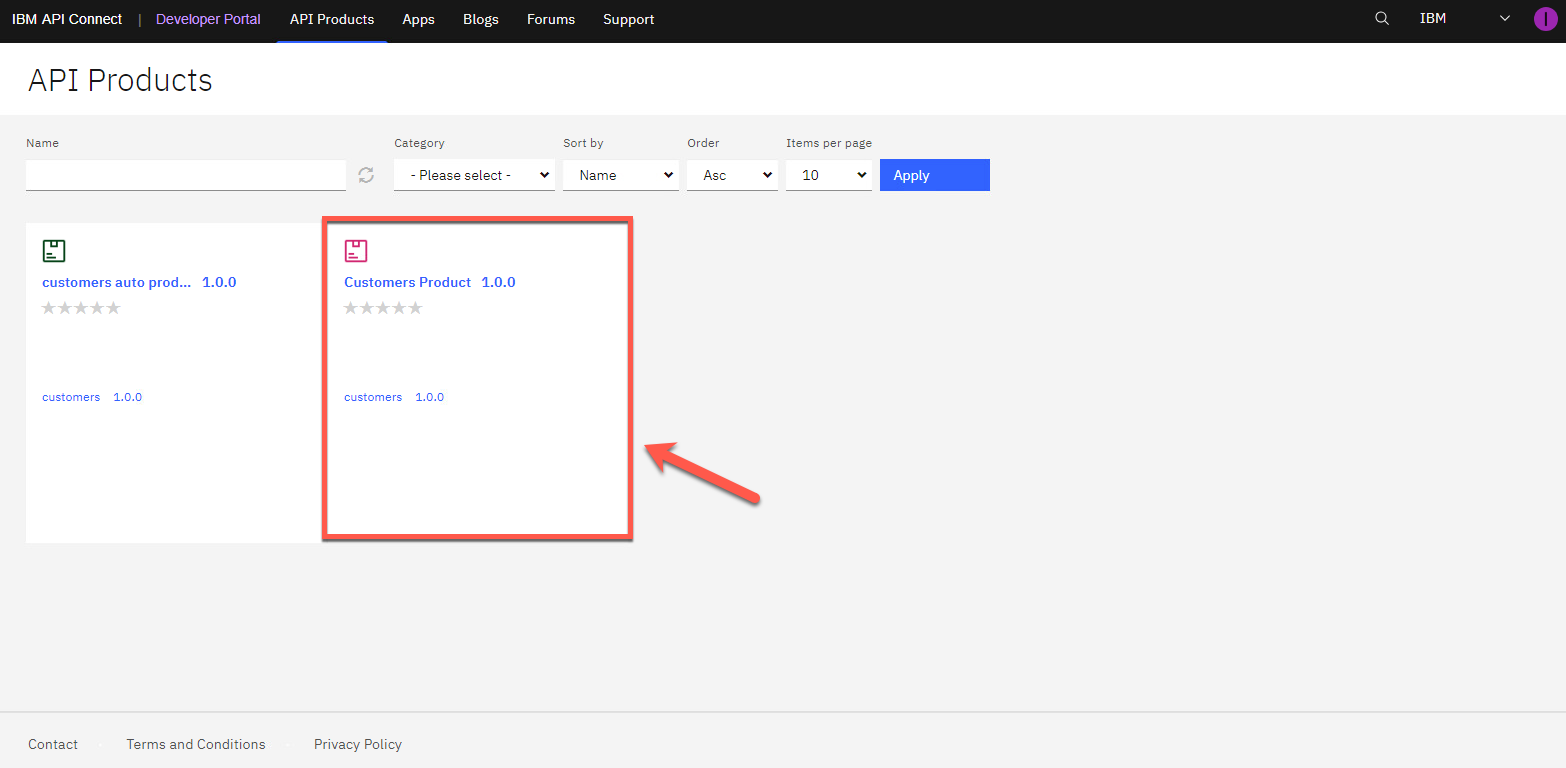
Task: Open Terms and Conditions link
Action: [196, 744]
